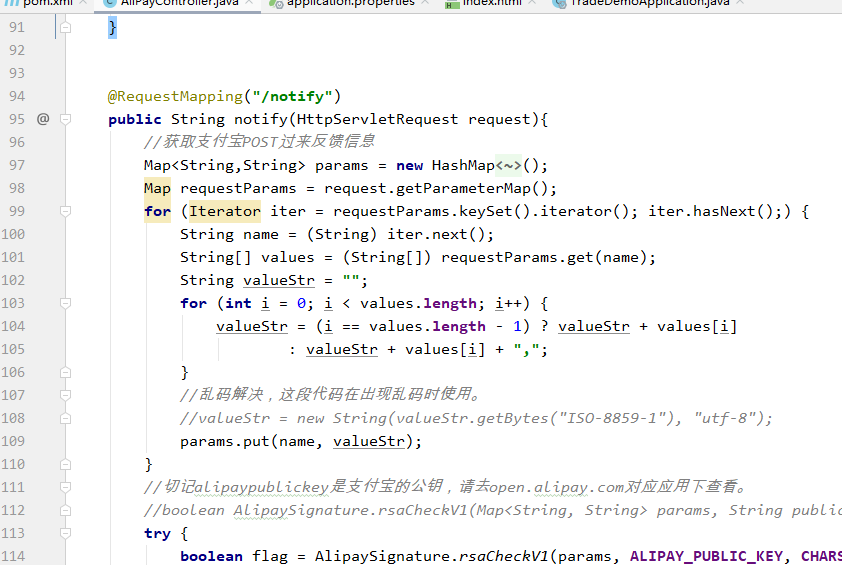Close the pom.xml tab
Screen dimensions: 842x565
point(83,3)
